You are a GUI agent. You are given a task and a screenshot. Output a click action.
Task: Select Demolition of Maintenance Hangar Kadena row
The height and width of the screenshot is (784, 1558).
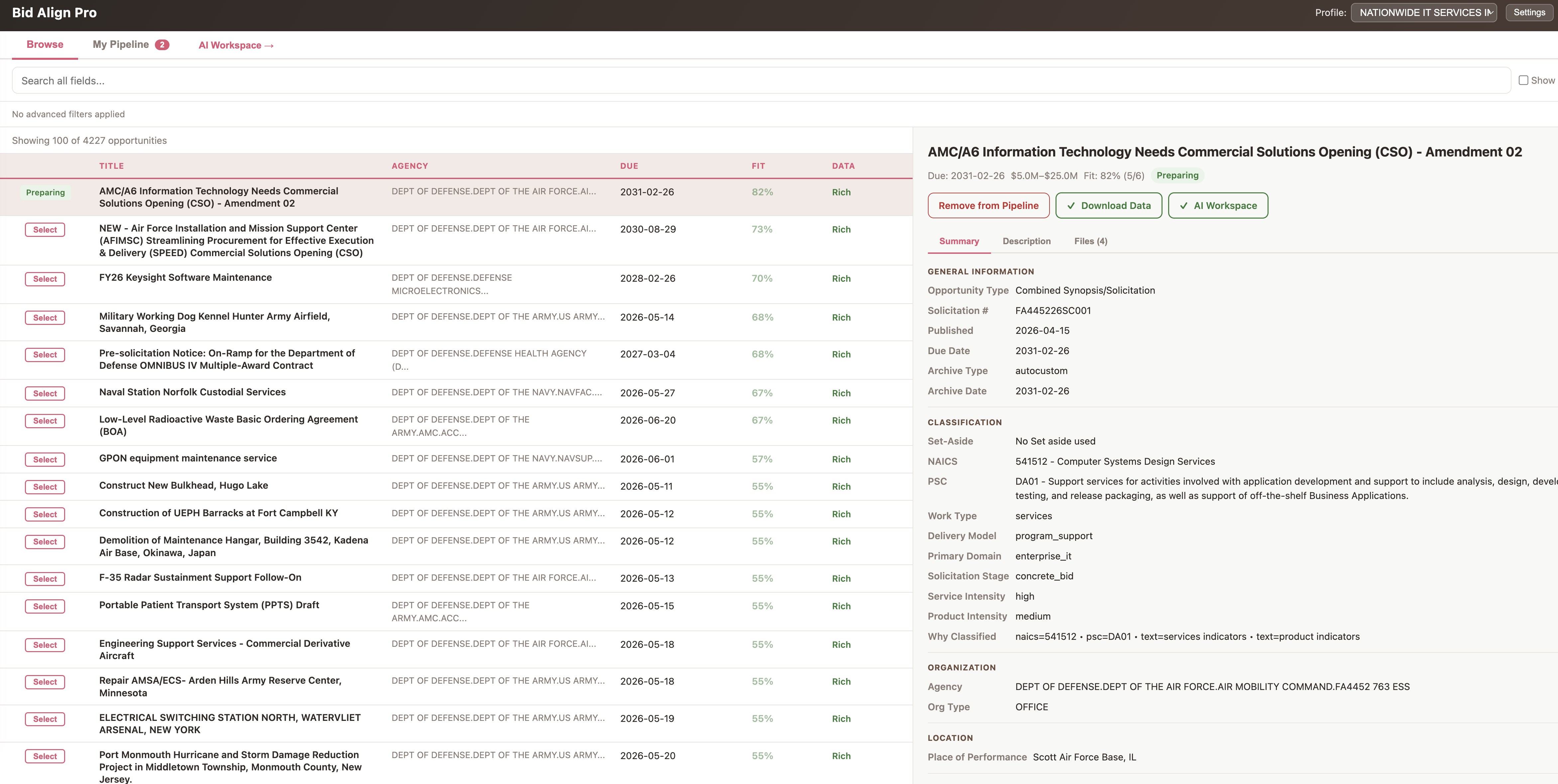click(x=45, y=541)
